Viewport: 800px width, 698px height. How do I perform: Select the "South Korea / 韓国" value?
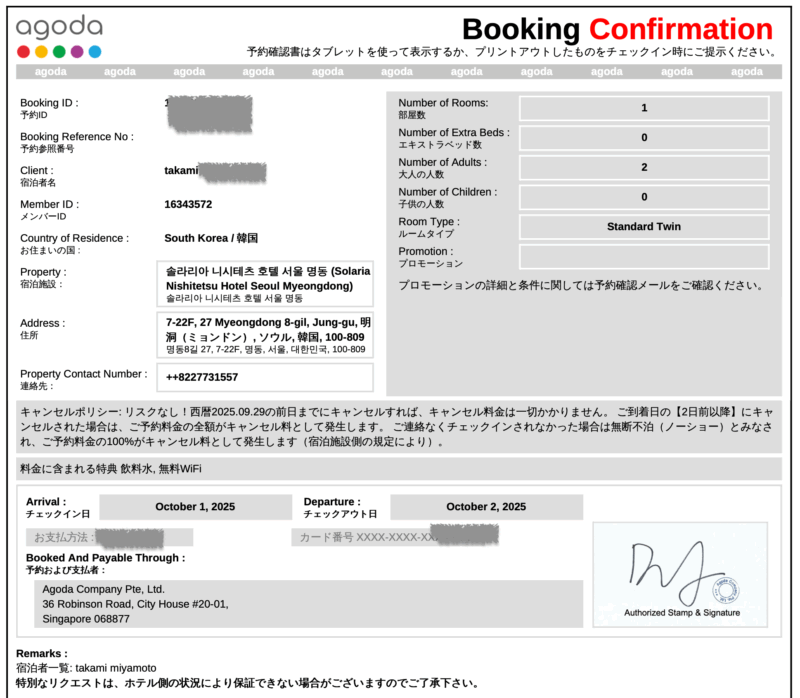(x=211, y=238)
